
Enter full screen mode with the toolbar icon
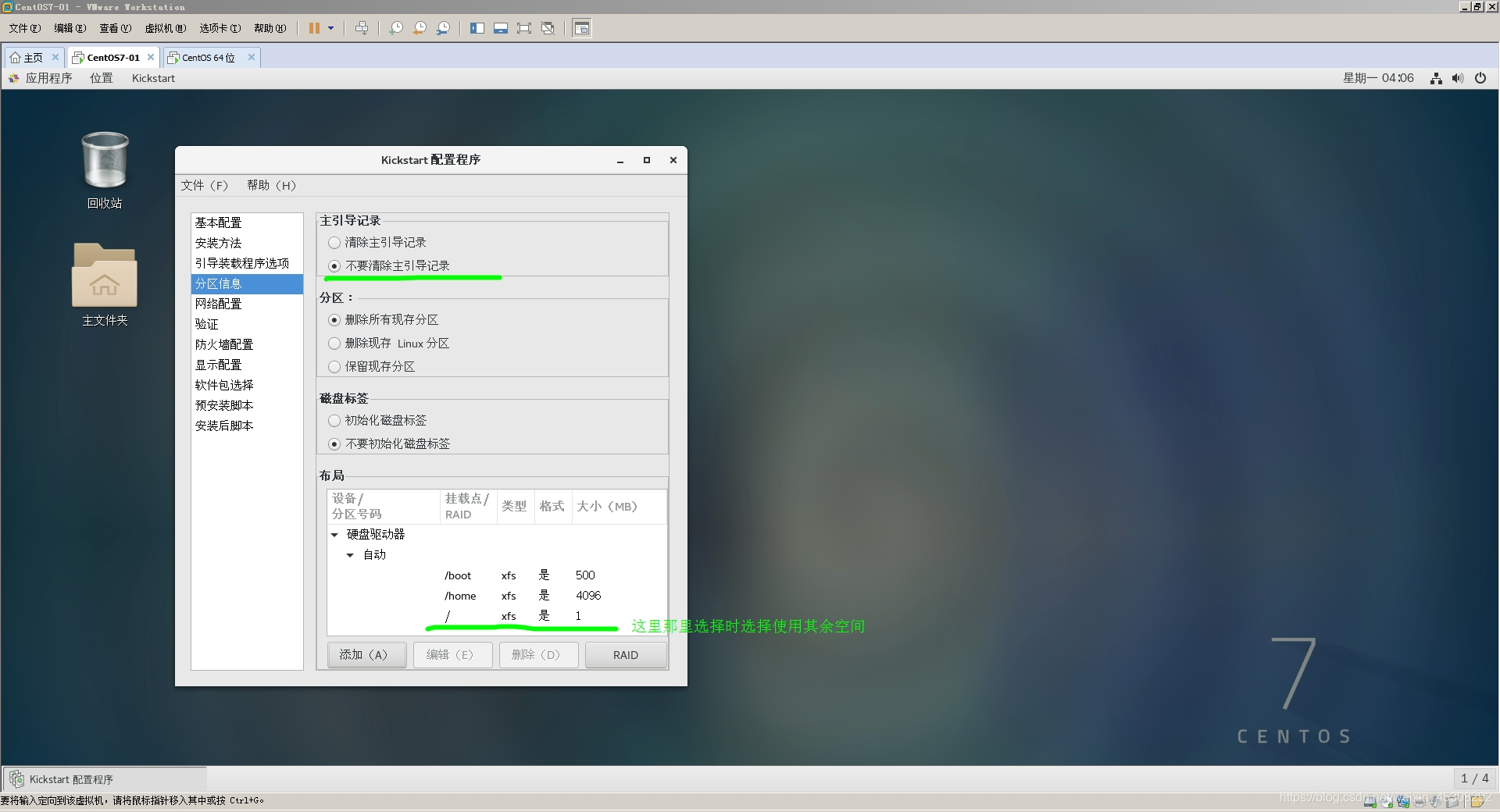click(524, 28)
